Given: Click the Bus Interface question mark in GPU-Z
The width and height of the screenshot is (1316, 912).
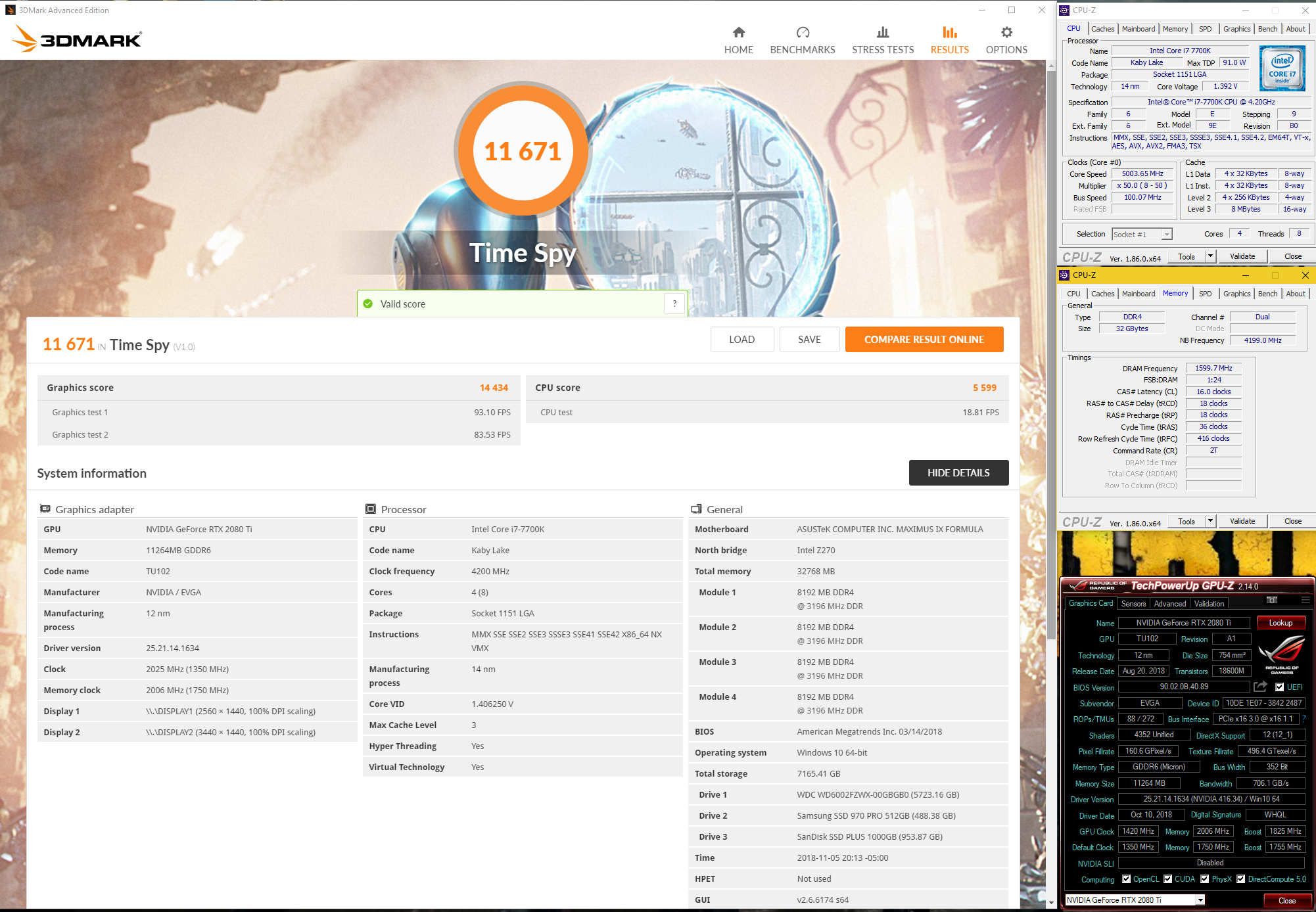Looking at the screenshot, I should click(1304, 719).
